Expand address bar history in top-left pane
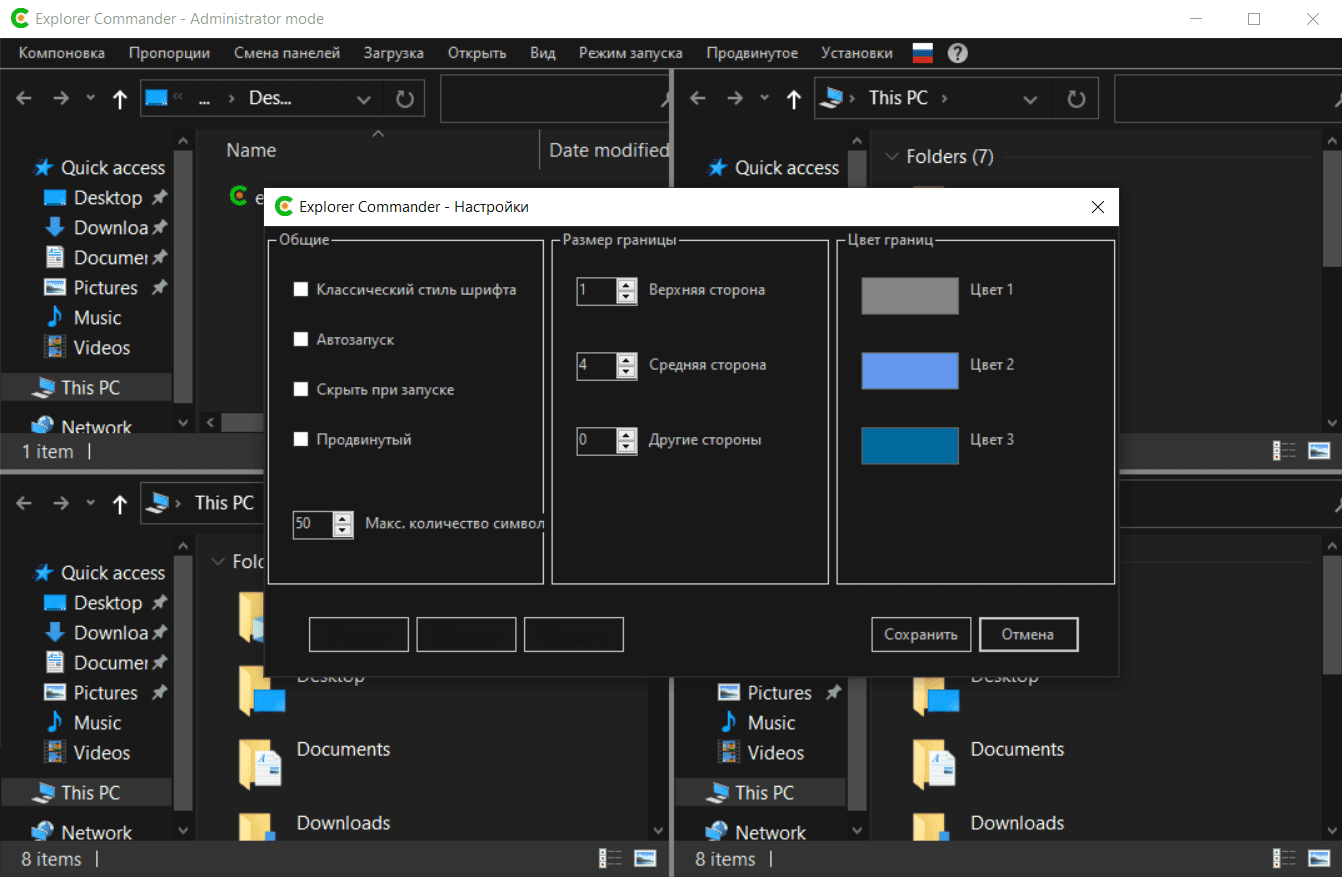This screenshot has height=877, width=1342. coord(363,99)
